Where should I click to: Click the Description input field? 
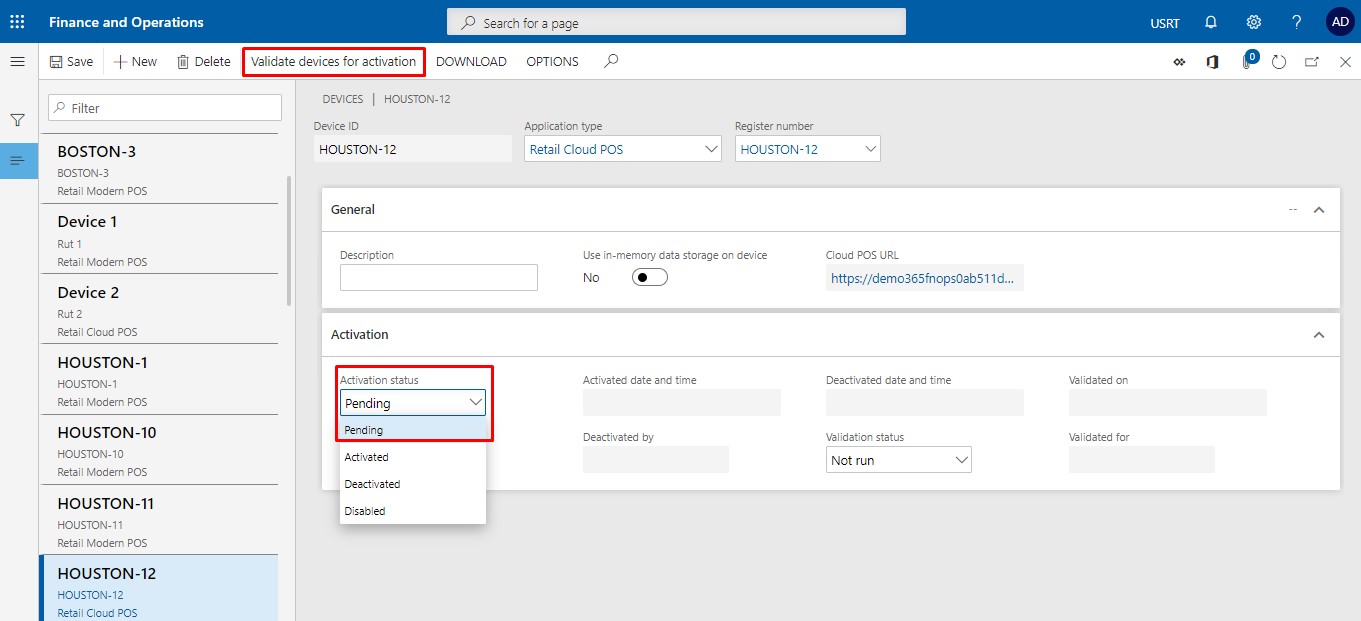click(438, 278)
